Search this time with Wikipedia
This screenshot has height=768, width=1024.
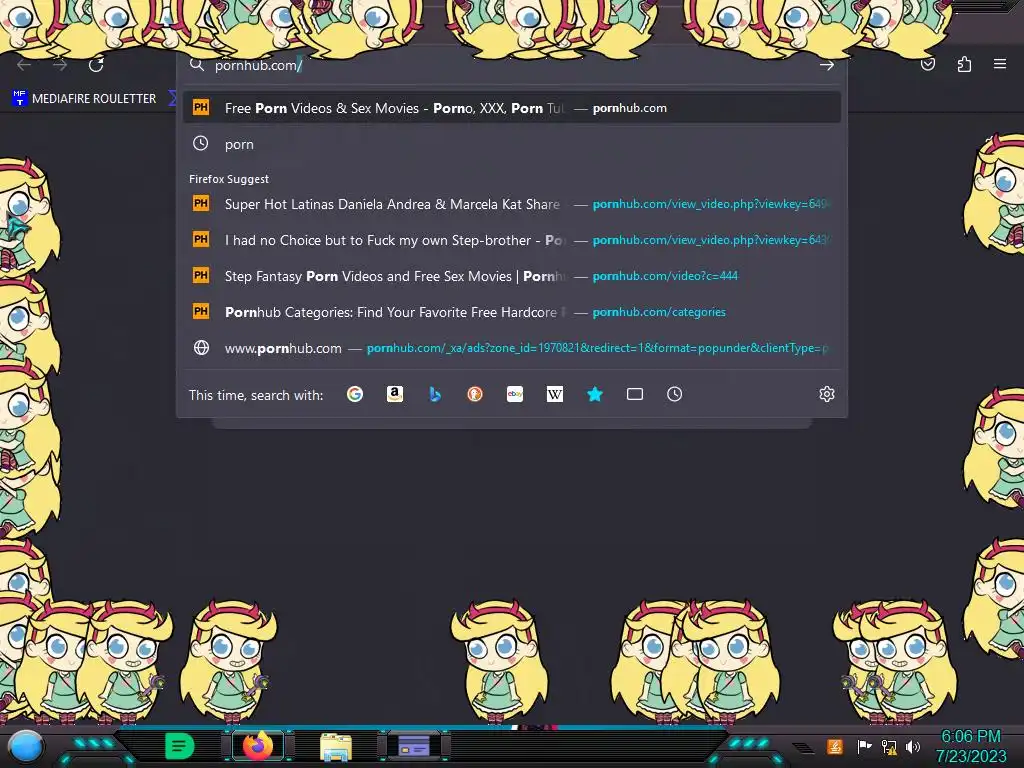coord(554,394)
